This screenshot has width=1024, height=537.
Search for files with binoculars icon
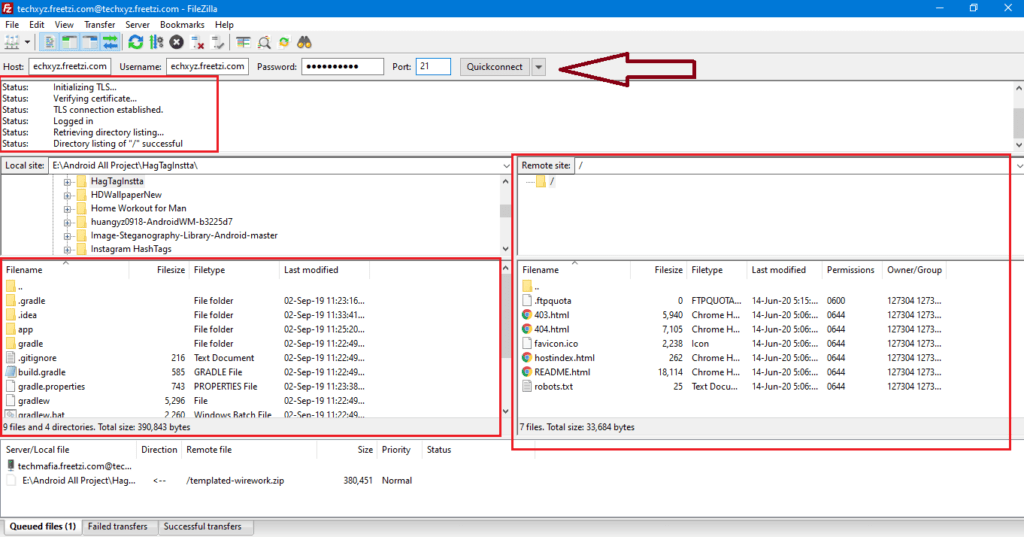[x=304, y=42]
